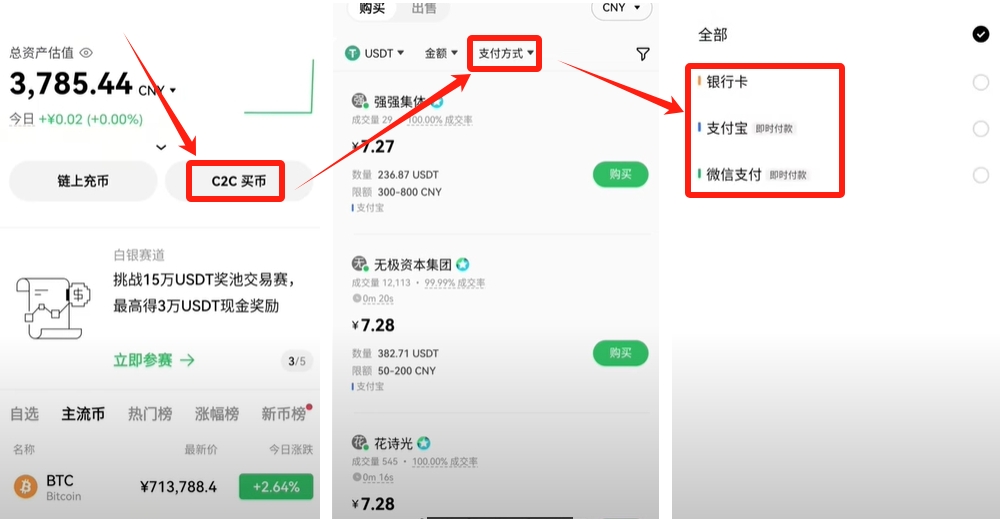Open the 金额 dropdown
Image resolution: width=1001 pixels, height=520 pixels.
pyautogui.click(x=441, y=54)
